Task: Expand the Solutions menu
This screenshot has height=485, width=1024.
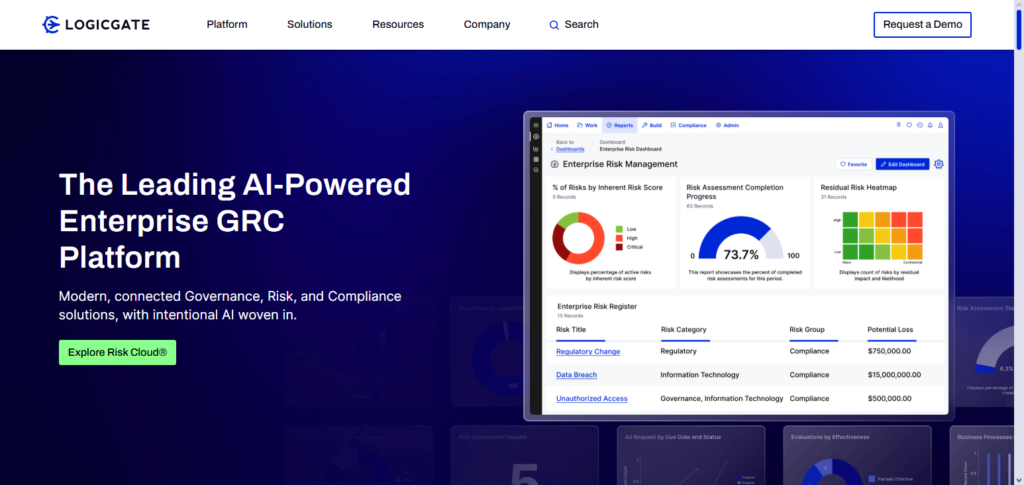Action: pos(309,24)
